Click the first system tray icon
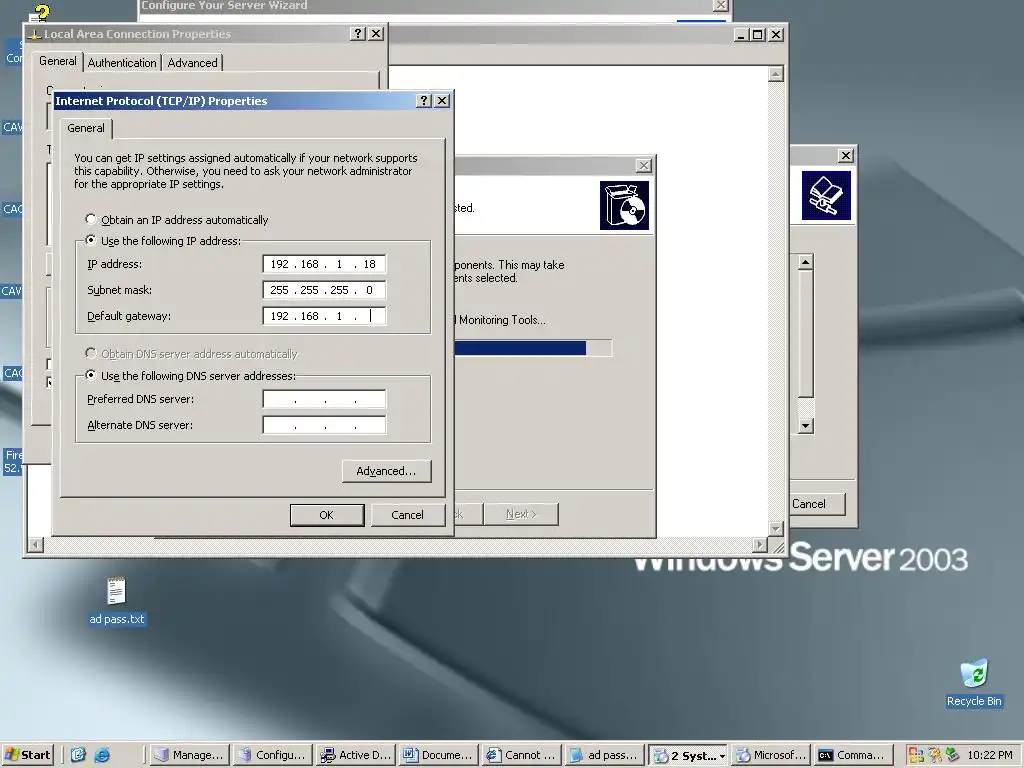 point(916,755)
